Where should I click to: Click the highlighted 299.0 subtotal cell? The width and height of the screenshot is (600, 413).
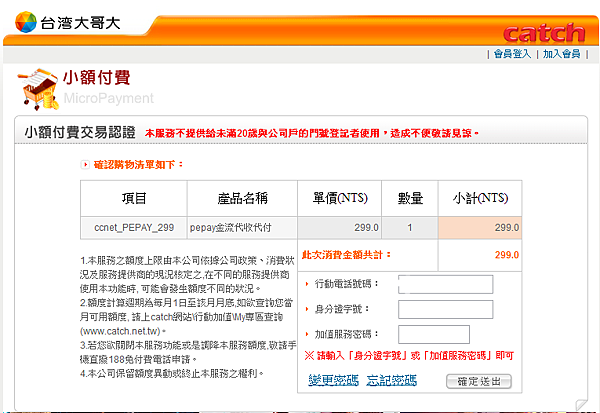click(480, 228)
